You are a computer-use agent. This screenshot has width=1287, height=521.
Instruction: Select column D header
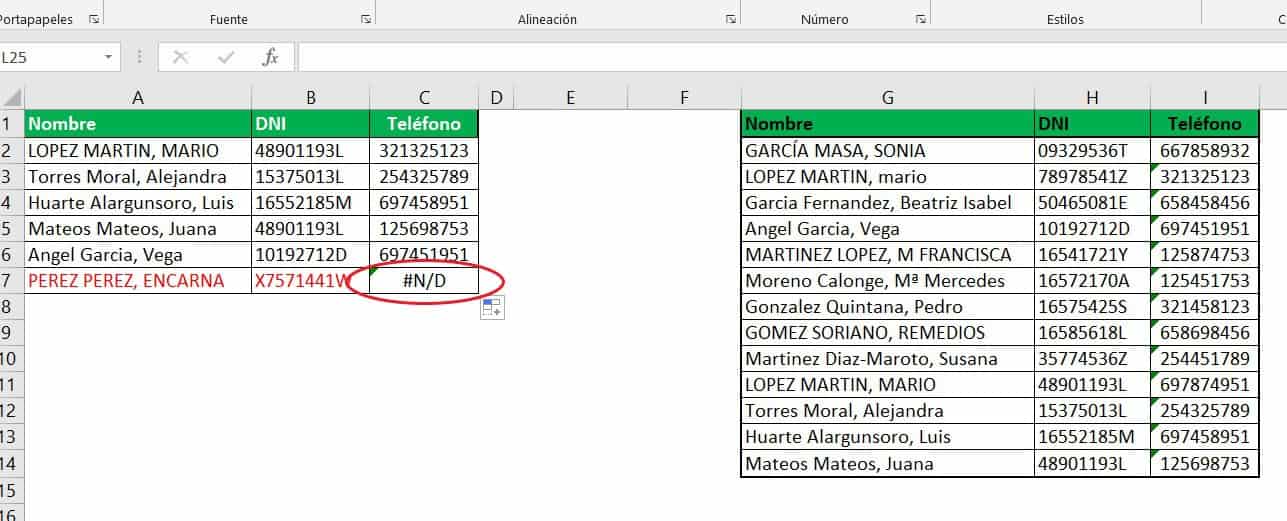[x=496, y=98]
